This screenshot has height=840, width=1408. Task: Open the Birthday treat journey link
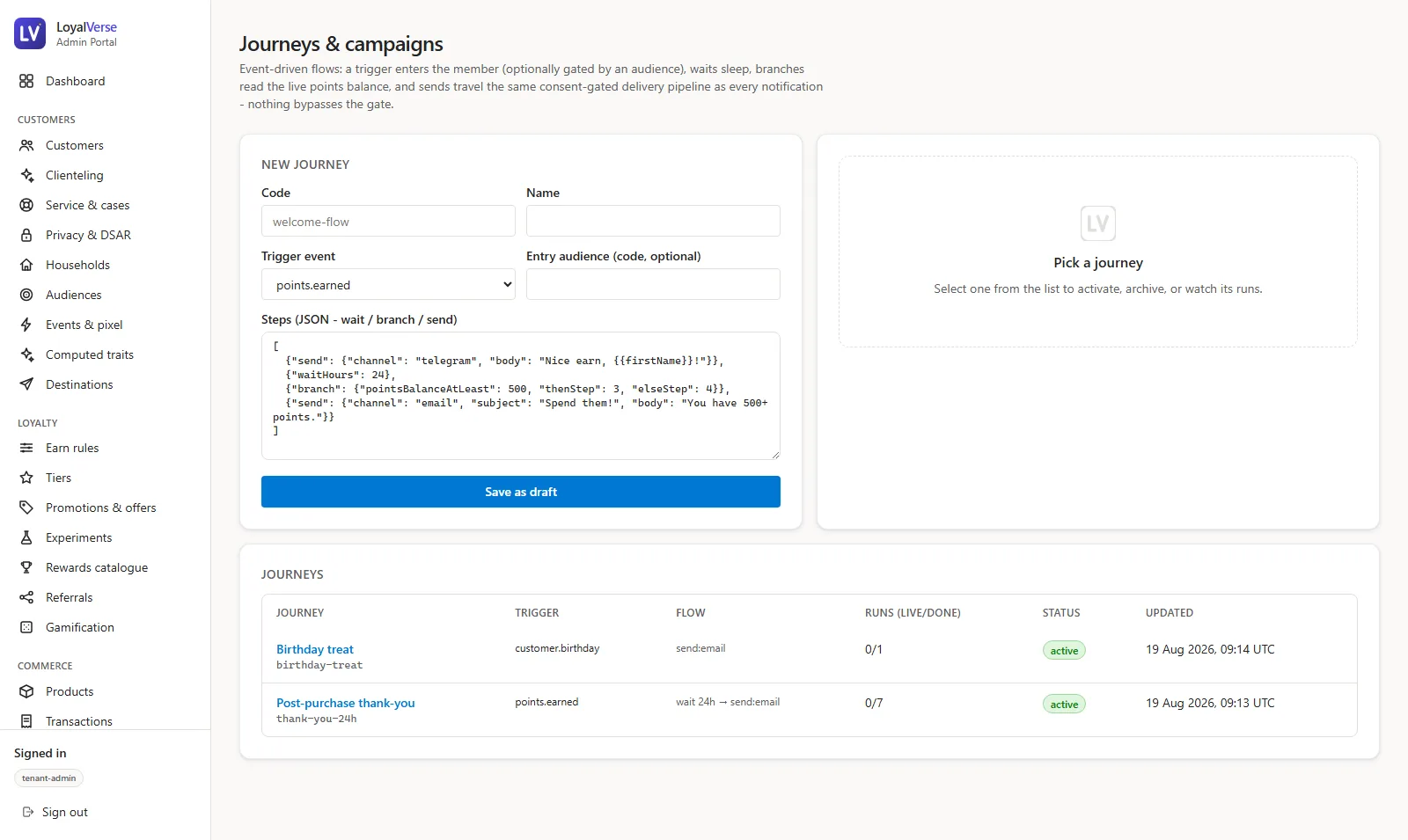315,649
